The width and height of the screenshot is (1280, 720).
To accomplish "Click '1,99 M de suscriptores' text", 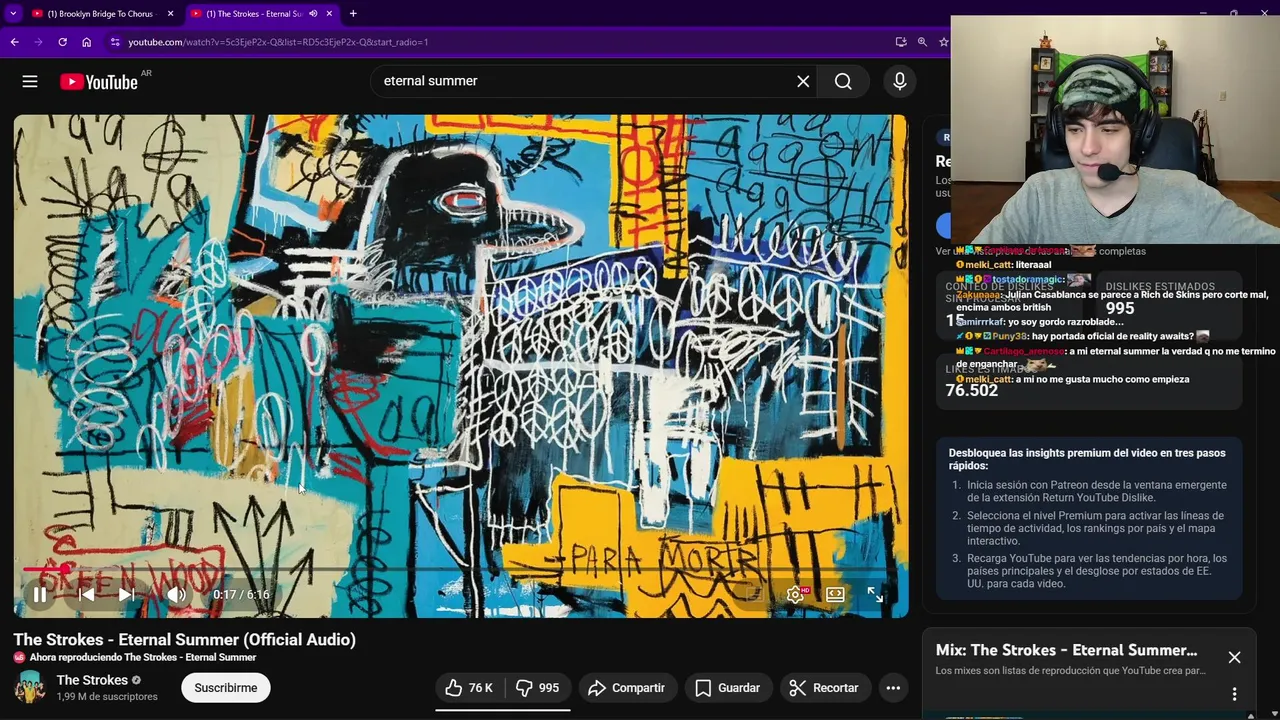I will pyautogui.click(x=107, y=696).
